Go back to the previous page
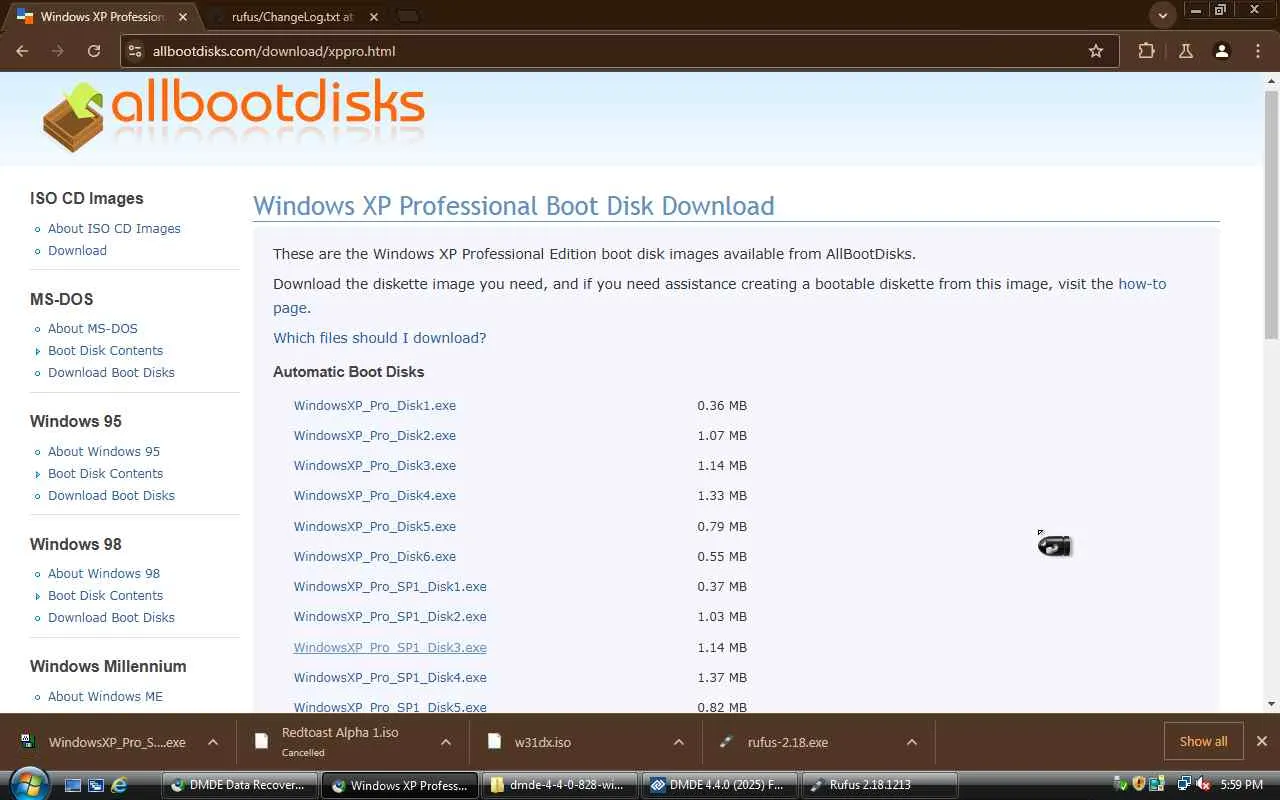Viewport: 1280px width, 800px height. coord(22,51)
